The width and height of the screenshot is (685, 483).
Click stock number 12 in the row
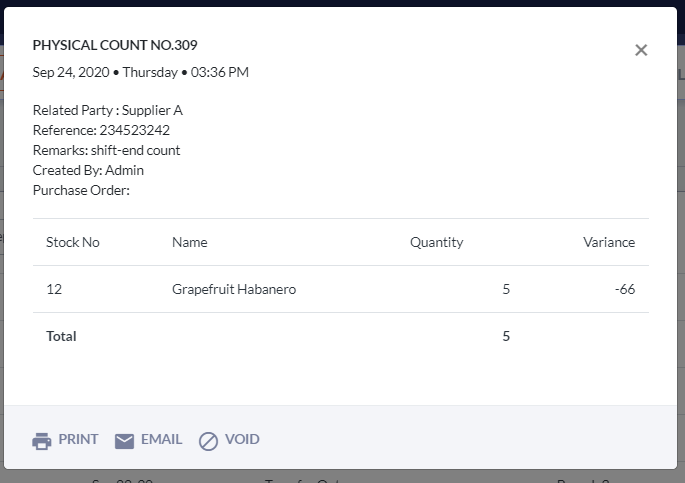pyautogui.click(x=53, y=290)
